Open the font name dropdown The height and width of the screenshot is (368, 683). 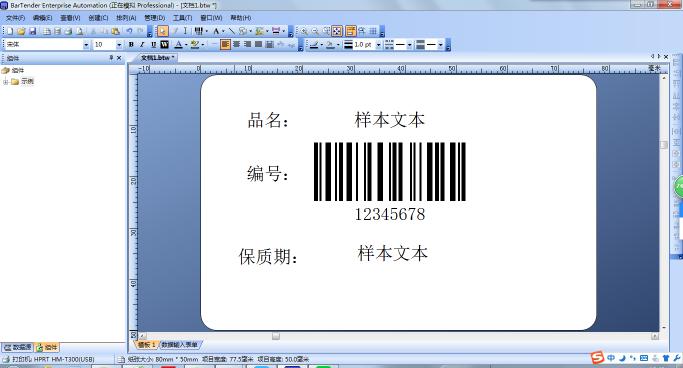tap(86, 45)
